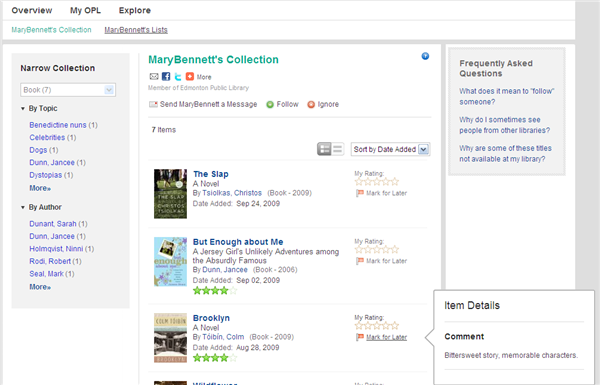This screenshot has width=600, height=385.
Task: Open the More sharing options plus icon
Action: click(190, 77)
